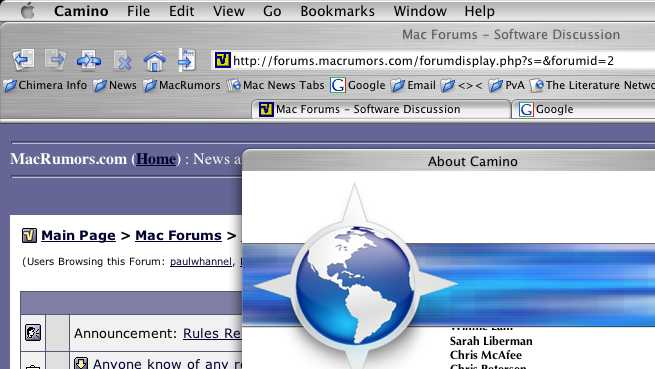655x369 pixels.
Task: Open the "Anyone know of any" thread
Action: 167,363
